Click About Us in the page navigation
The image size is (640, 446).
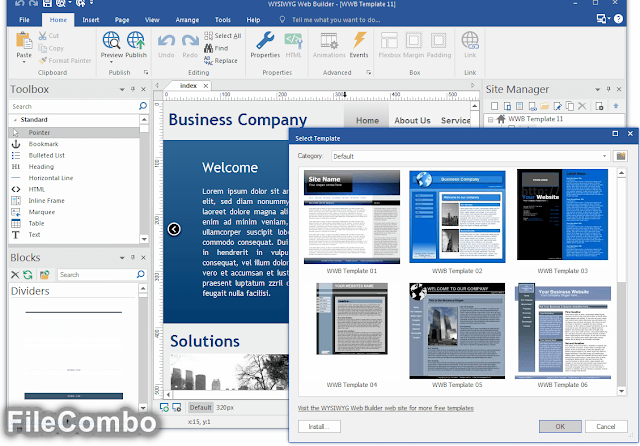[x=412, y=121]
